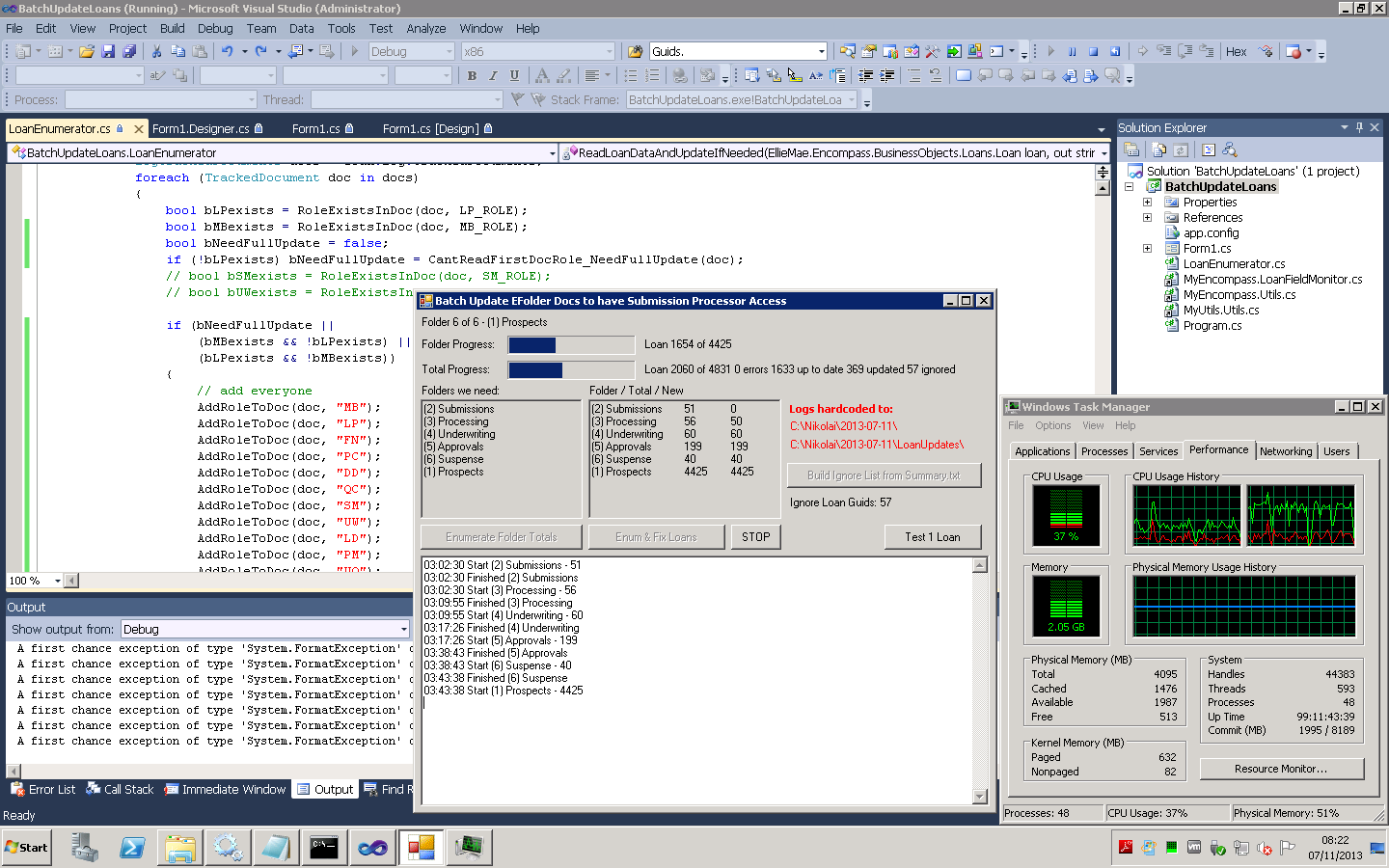The width and height of the screenshot is (1389, 868).
Task: Open the Show output from dropdown
Action: [x=403, y=629]
